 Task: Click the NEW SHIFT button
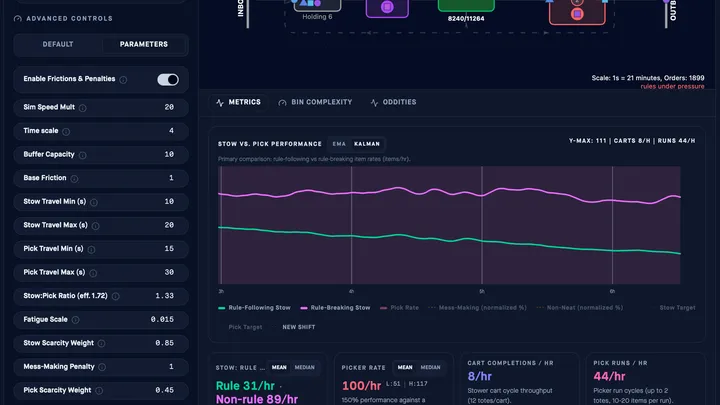click(x=298, y=327)
